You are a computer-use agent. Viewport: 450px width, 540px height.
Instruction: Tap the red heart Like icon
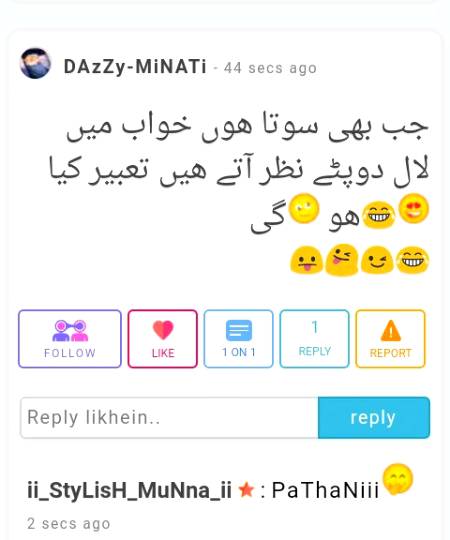point(163,330)
